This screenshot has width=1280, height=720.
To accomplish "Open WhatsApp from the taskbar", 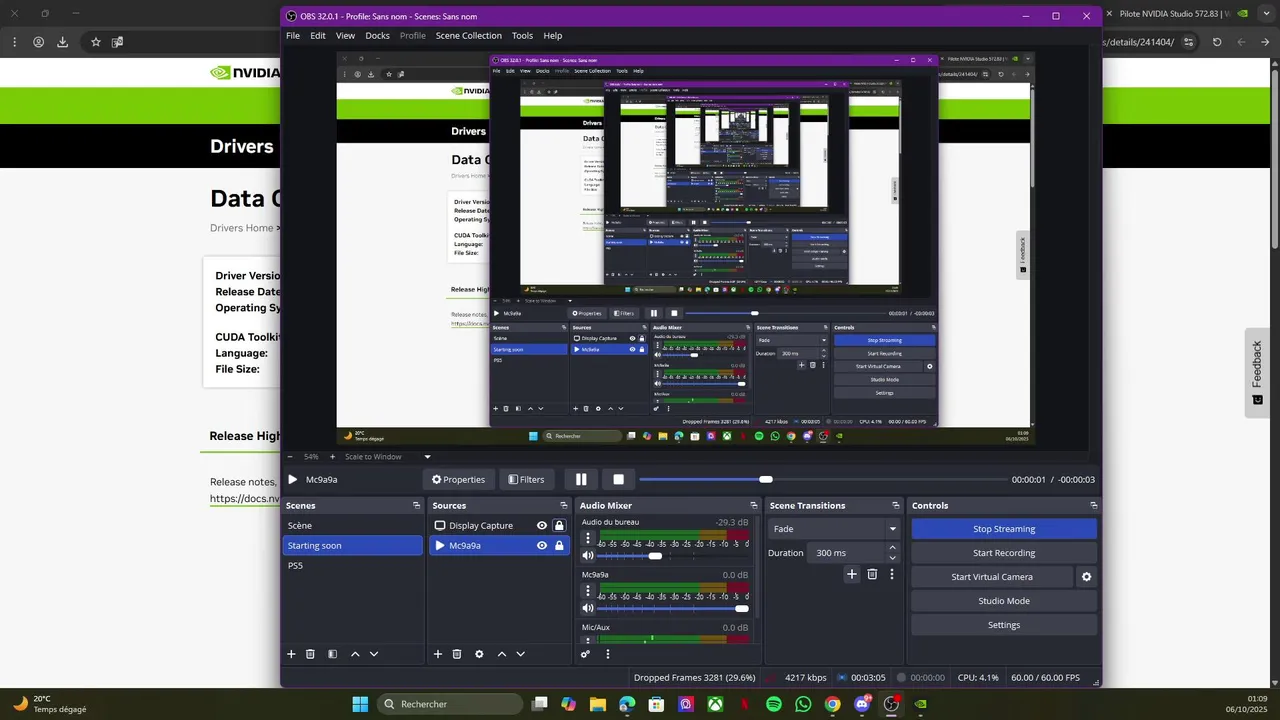I will tap(803, 704).
